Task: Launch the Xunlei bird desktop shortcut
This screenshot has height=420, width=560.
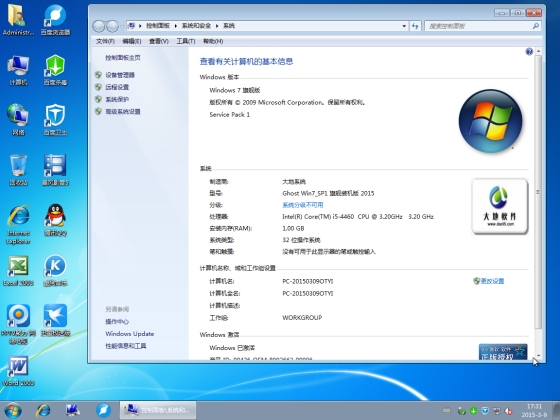Action: [55, 320]
